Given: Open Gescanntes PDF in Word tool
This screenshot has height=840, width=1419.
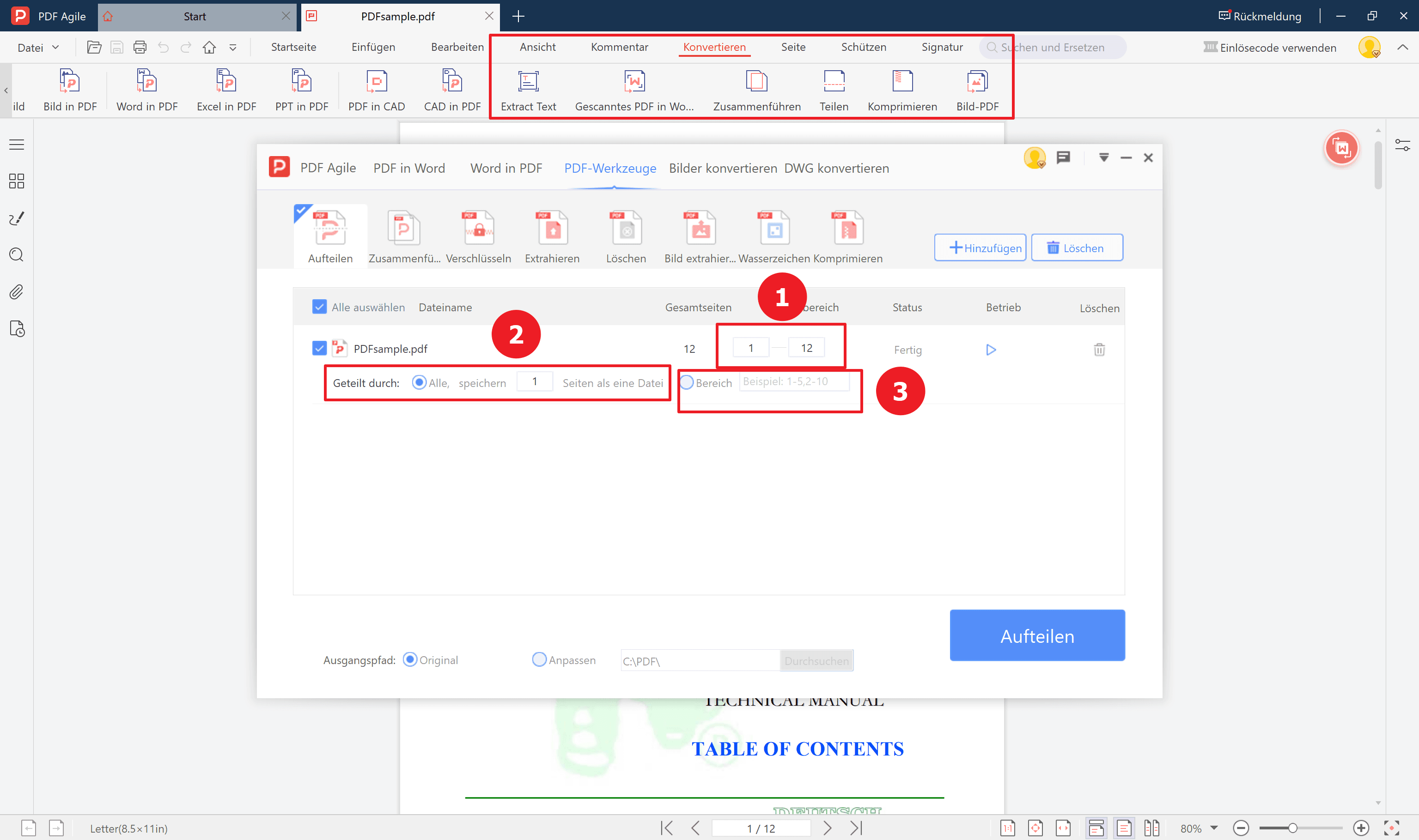Looking at the screenshot, I should pyautogui.click(x=634, y=90).
